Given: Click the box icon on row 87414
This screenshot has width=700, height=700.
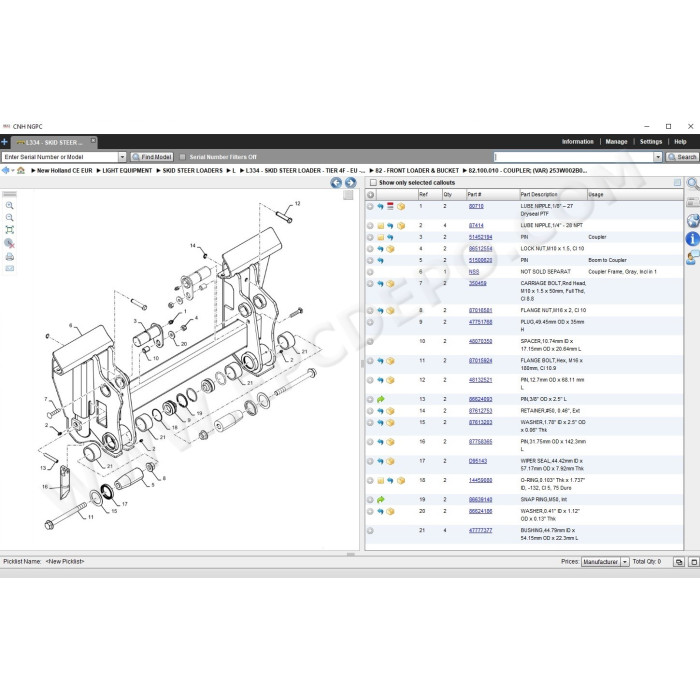Looking at the screenshot, I should click(x=401, y=225).
